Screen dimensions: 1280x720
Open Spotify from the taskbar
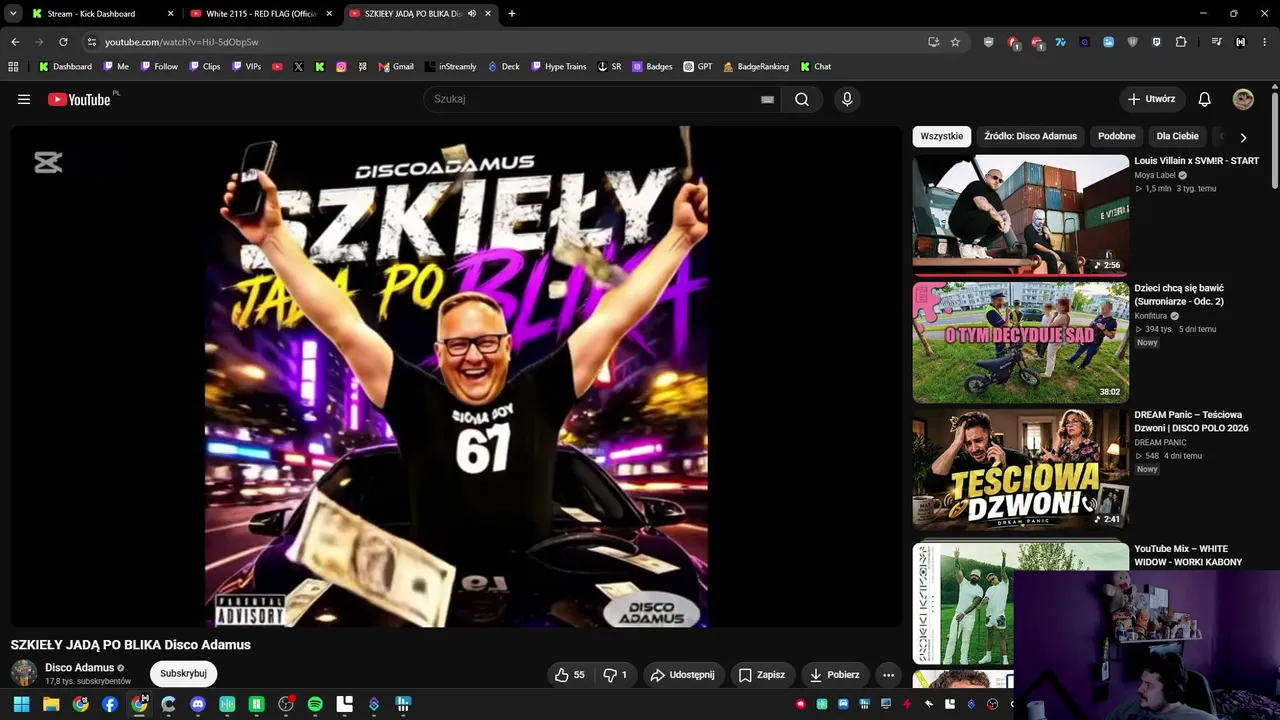[x=315, y=704]
